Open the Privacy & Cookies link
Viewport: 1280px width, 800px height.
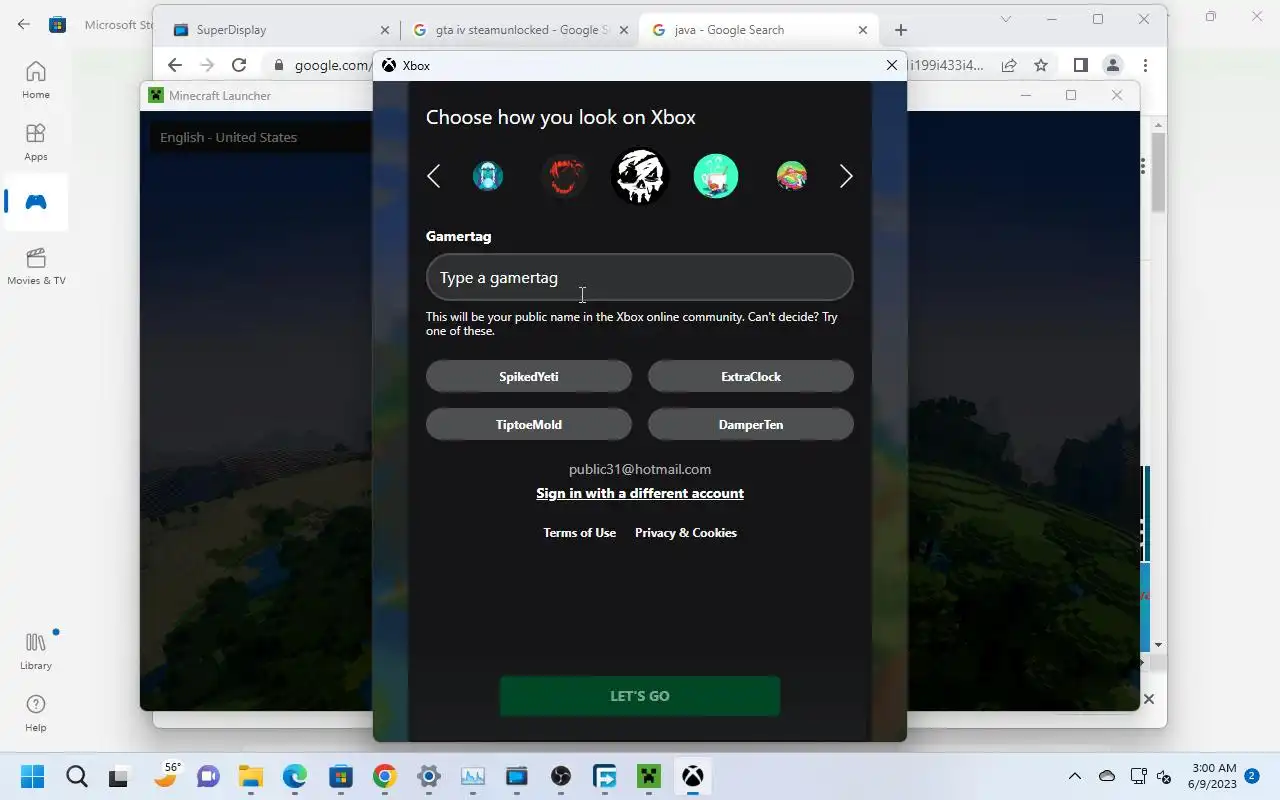point(686,533)
